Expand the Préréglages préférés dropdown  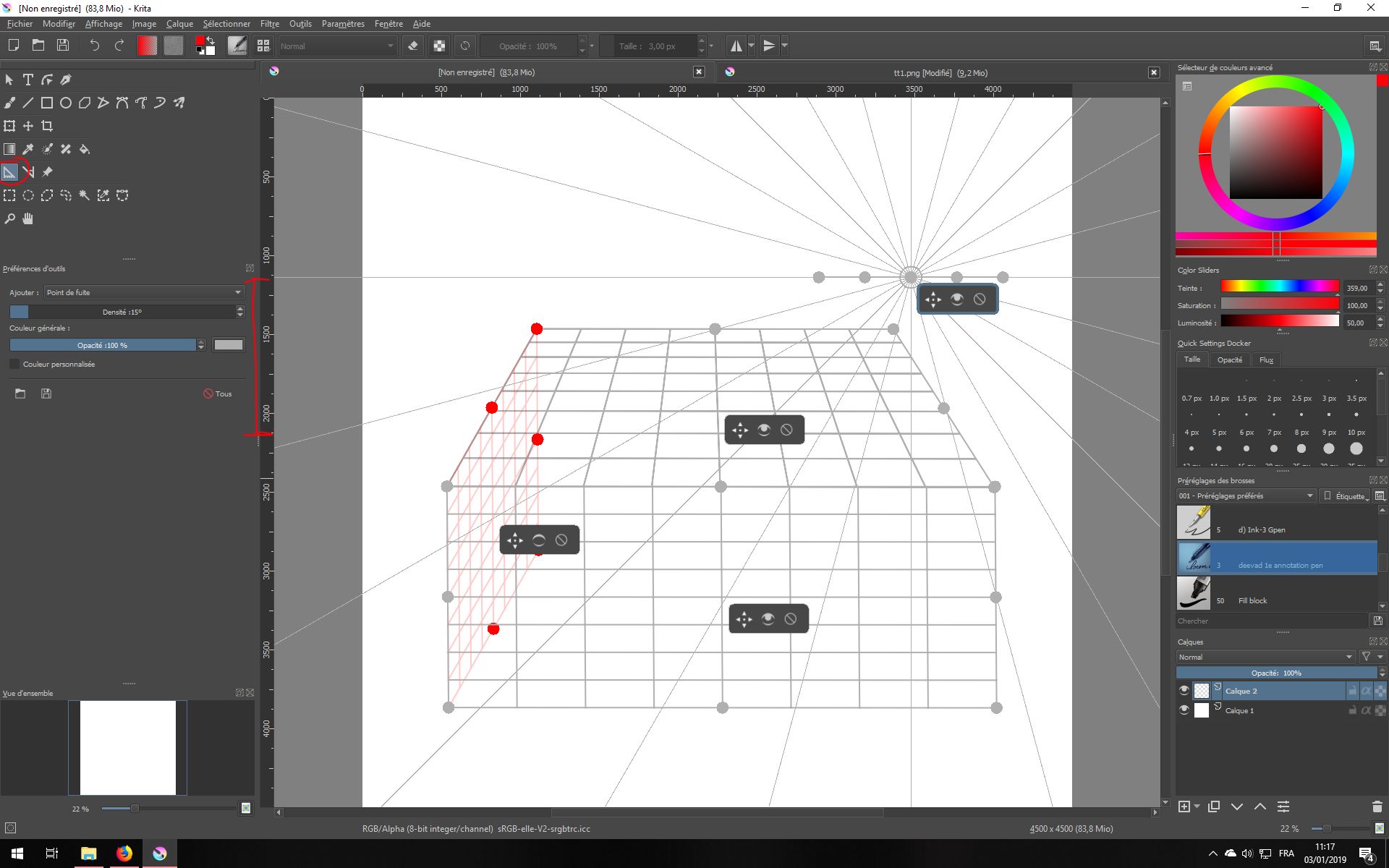(1245, 495)
